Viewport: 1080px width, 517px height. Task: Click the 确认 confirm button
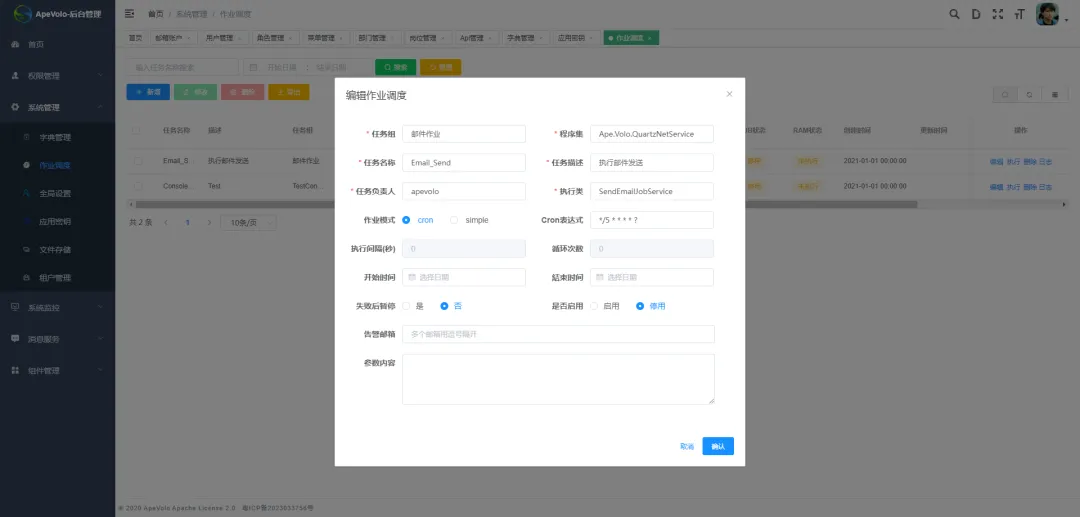(x=717, y=446)
